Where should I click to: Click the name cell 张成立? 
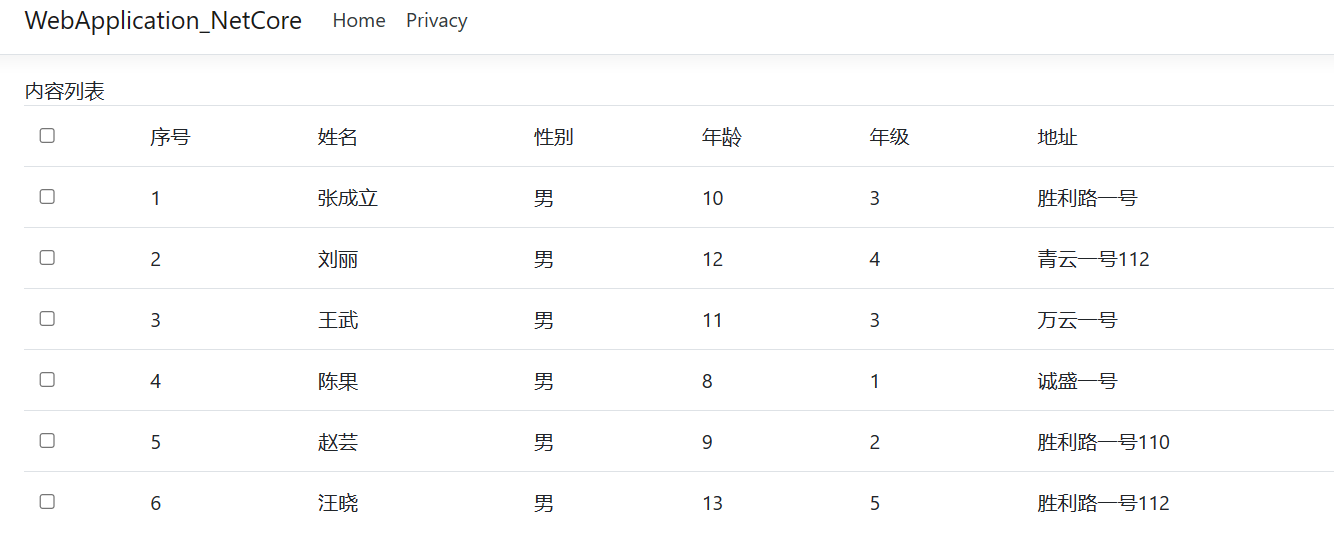click(x=348, y=198)
